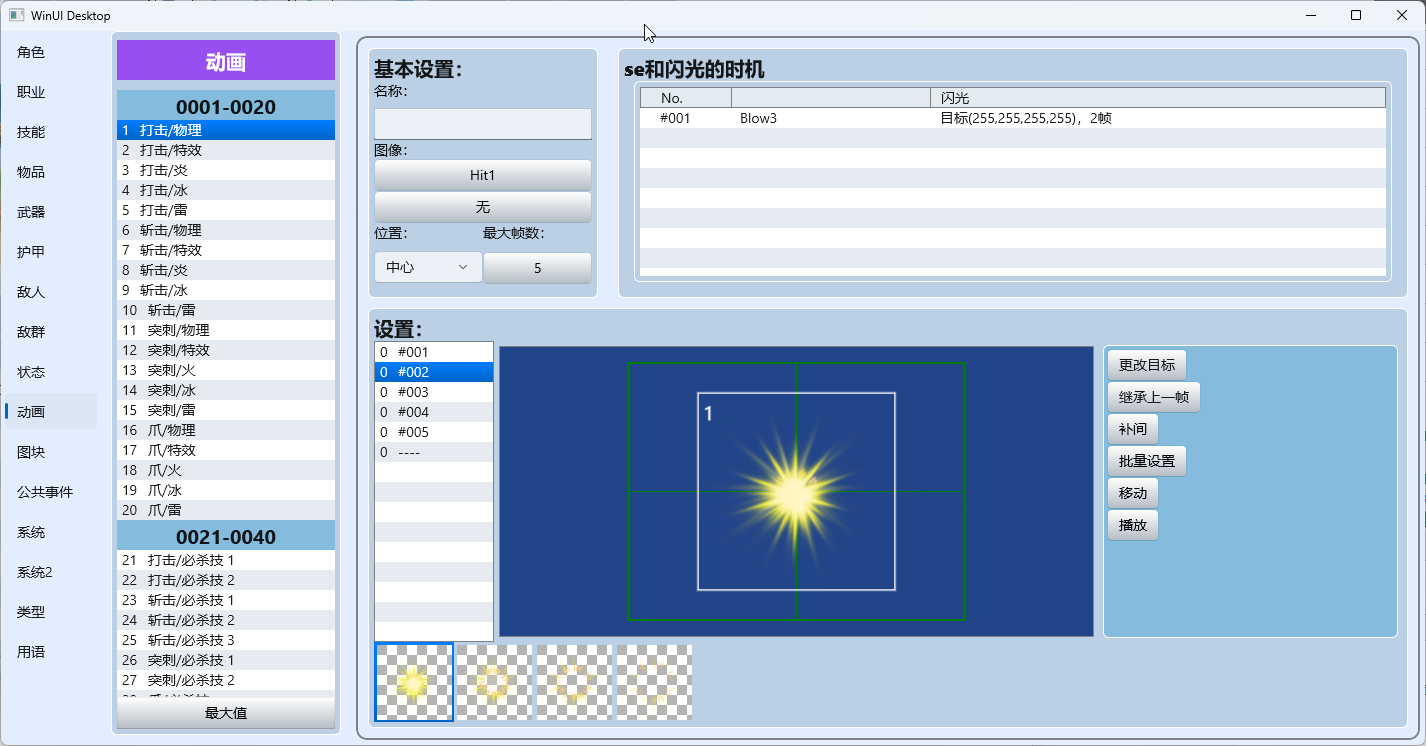Expand the 中心 position dropdown
Viewport: 1426px width, 746px height.
point(428,267)
